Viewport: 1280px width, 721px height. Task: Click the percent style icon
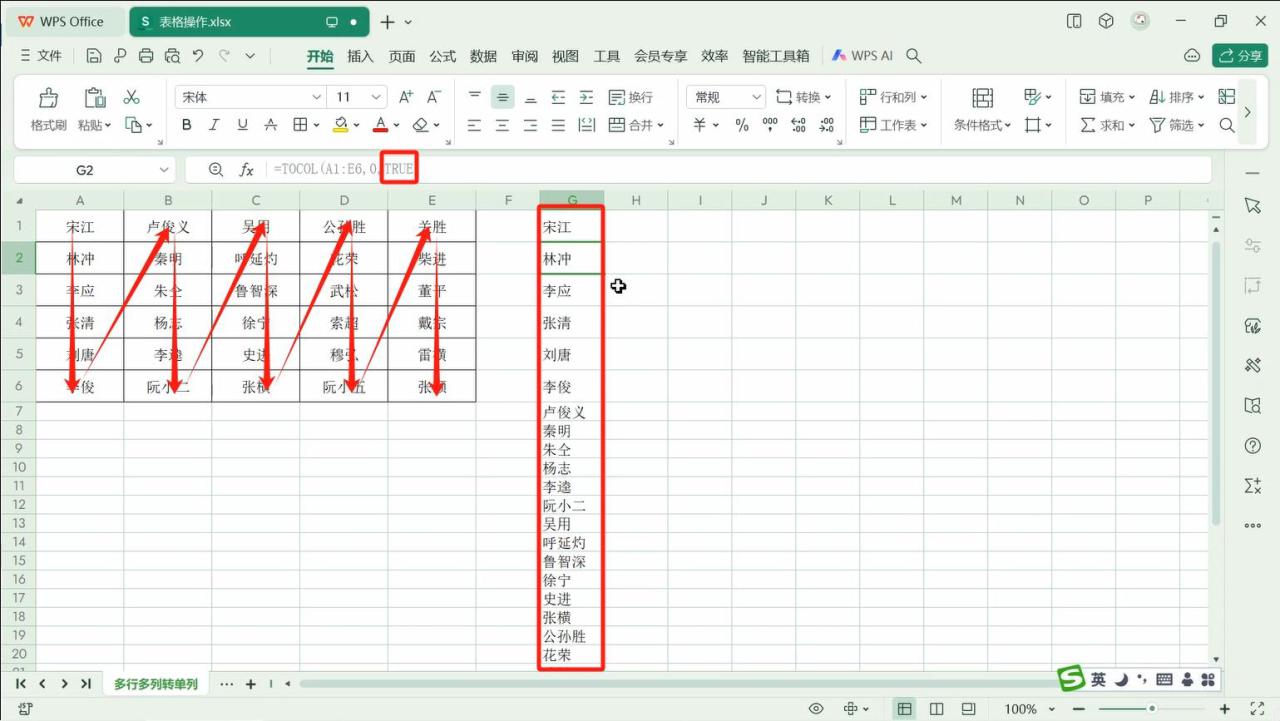coord(742,125)
